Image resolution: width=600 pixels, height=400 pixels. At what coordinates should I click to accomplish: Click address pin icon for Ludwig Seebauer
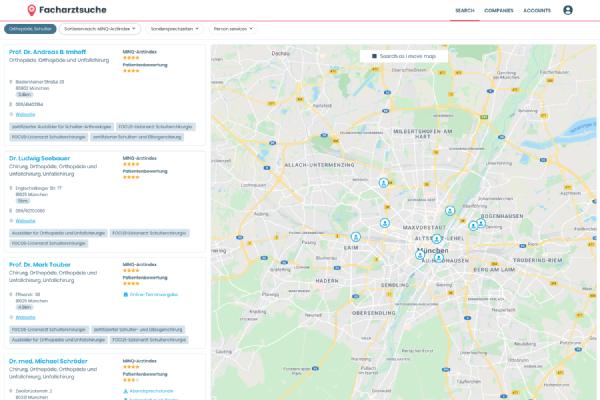point(11,188)
